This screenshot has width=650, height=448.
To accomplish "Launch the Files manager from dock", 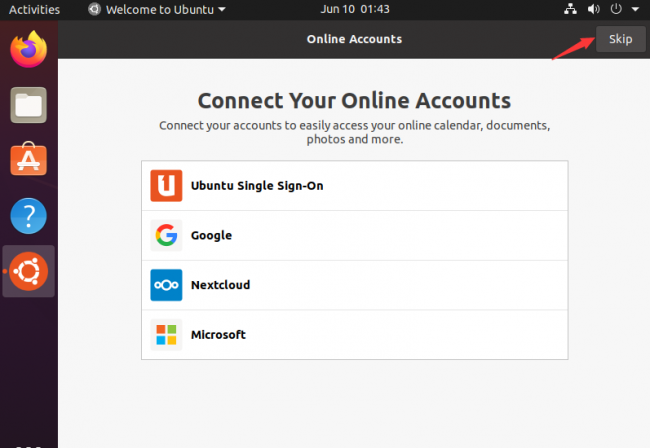I will click(29, 105).
